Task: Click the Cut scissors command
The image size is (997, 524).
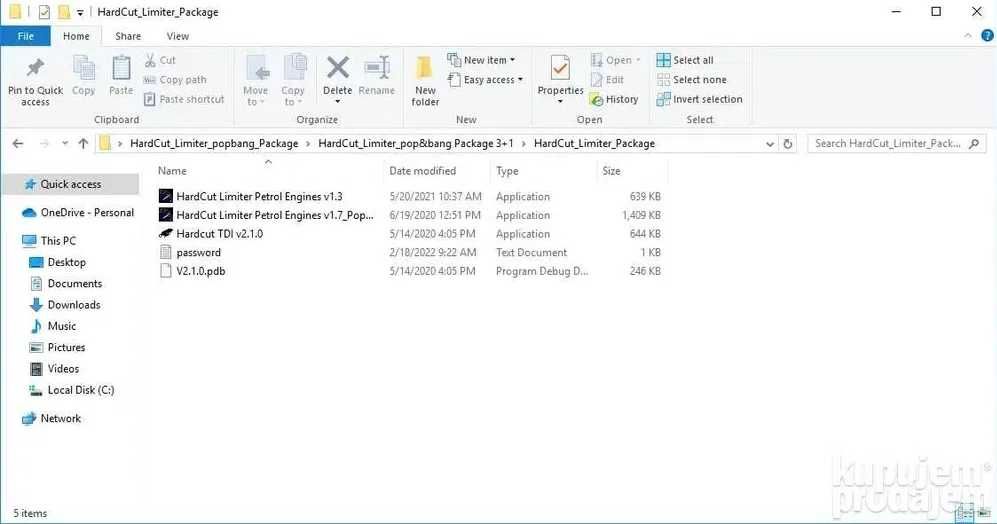Action: (x=160, y=60)
